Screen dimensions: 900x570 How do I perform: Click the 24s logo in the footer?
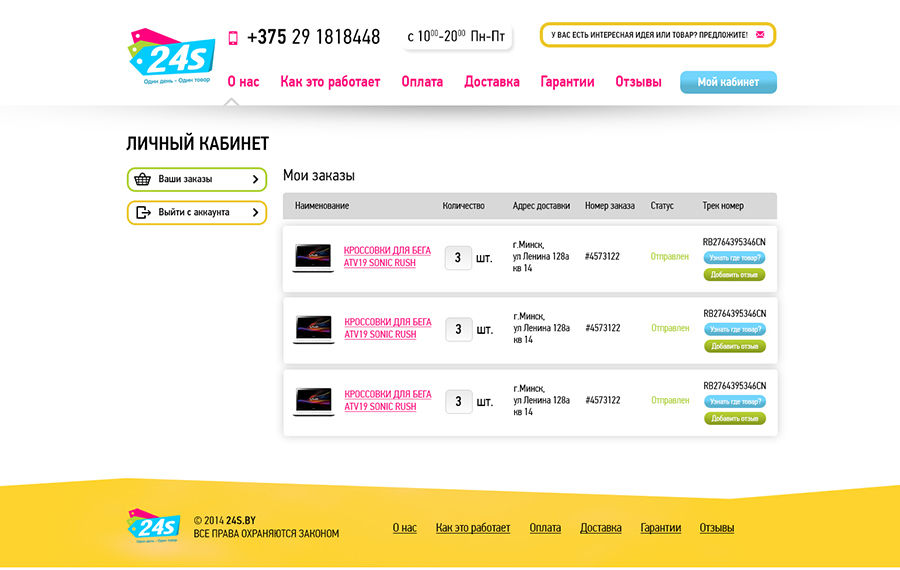click(153, 527)
